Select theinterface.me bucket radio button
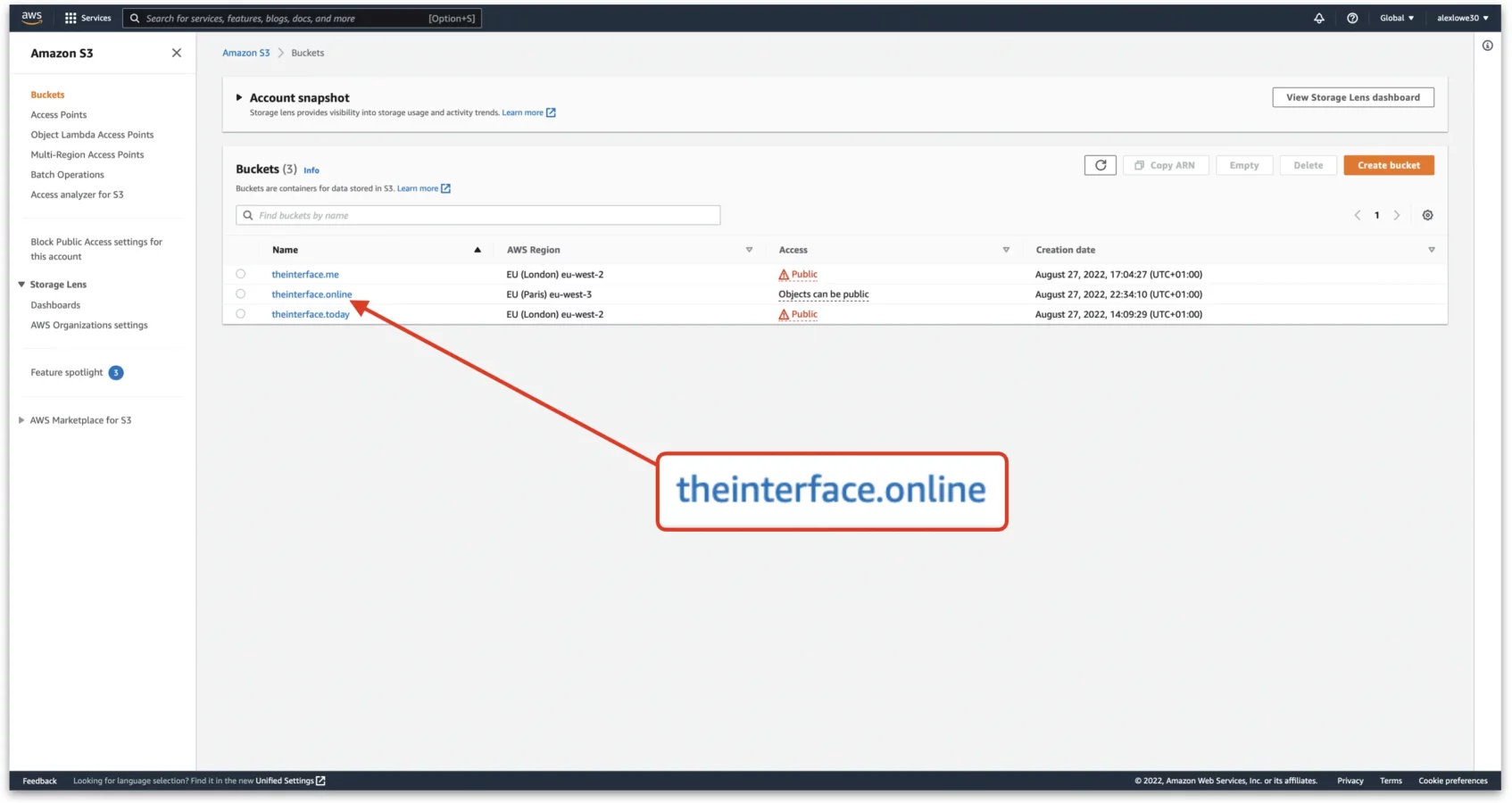 click(x=240, y=274)
